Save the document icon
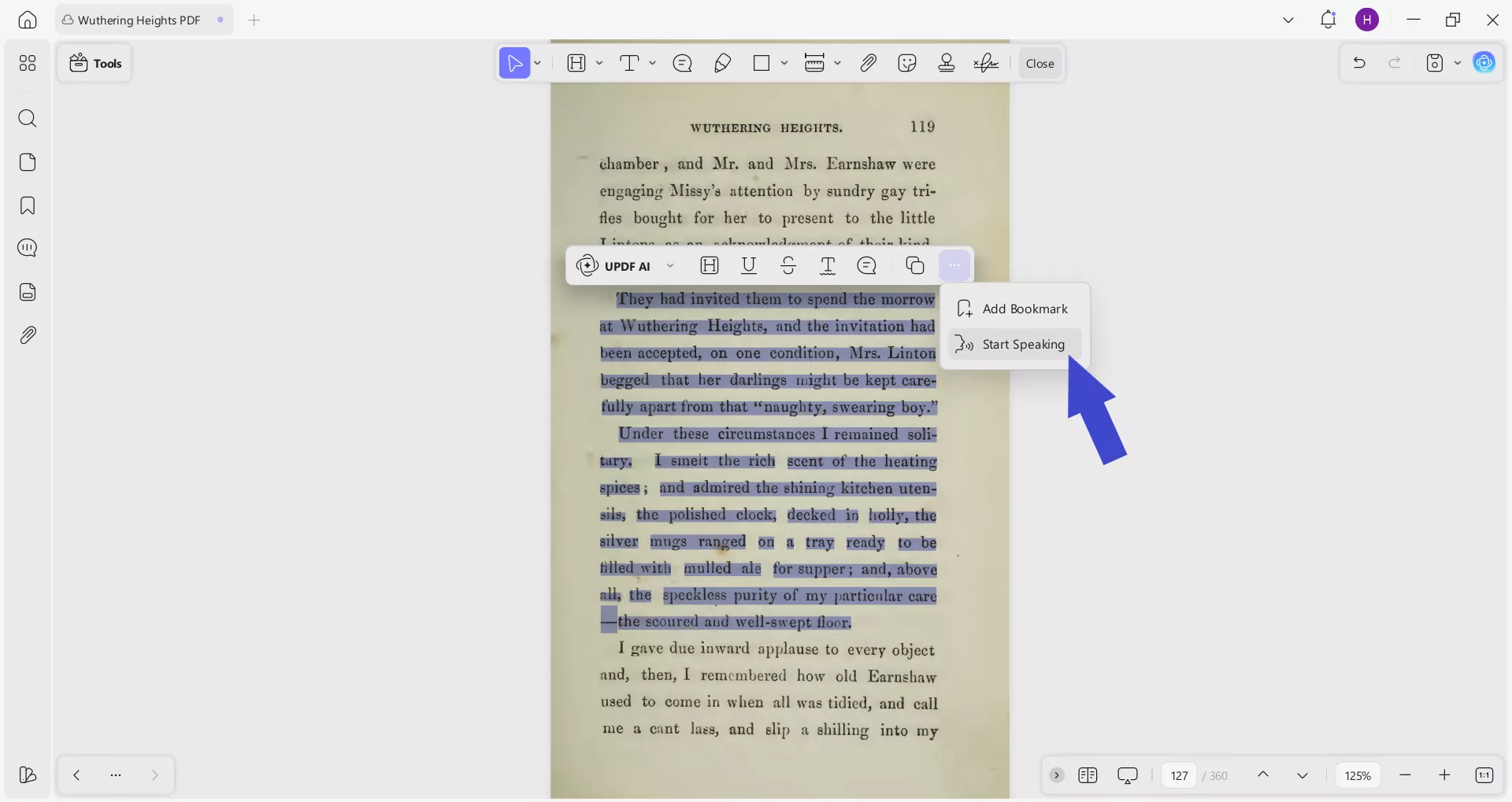The image size is (1512, 802). (1435, 63)
